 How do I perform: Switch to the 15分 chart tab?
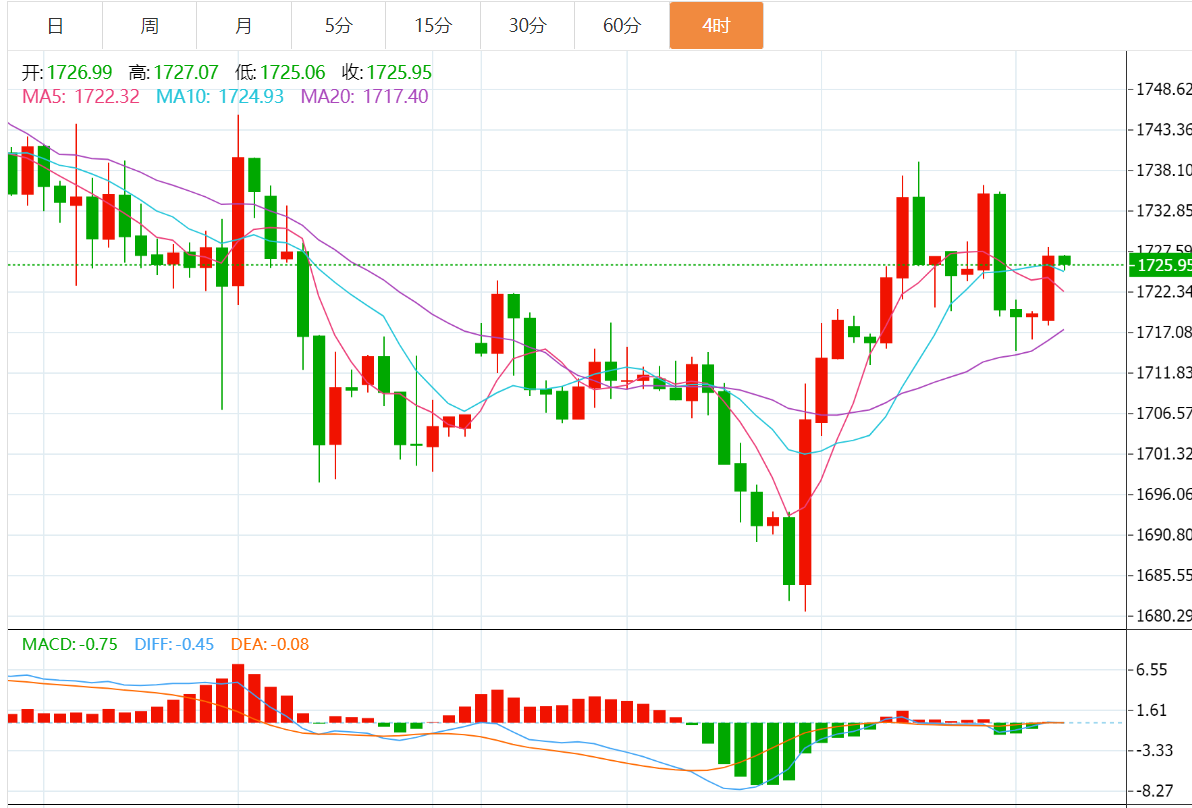pyautogui.click(x=433, y=26)
